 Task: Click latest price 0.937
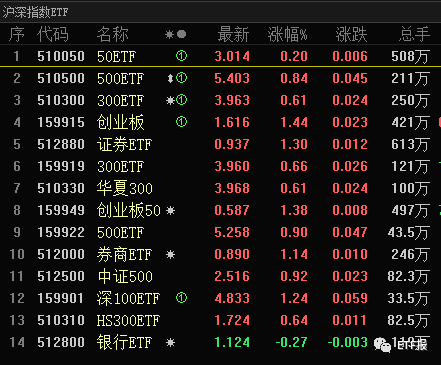(x=232, y=144)
